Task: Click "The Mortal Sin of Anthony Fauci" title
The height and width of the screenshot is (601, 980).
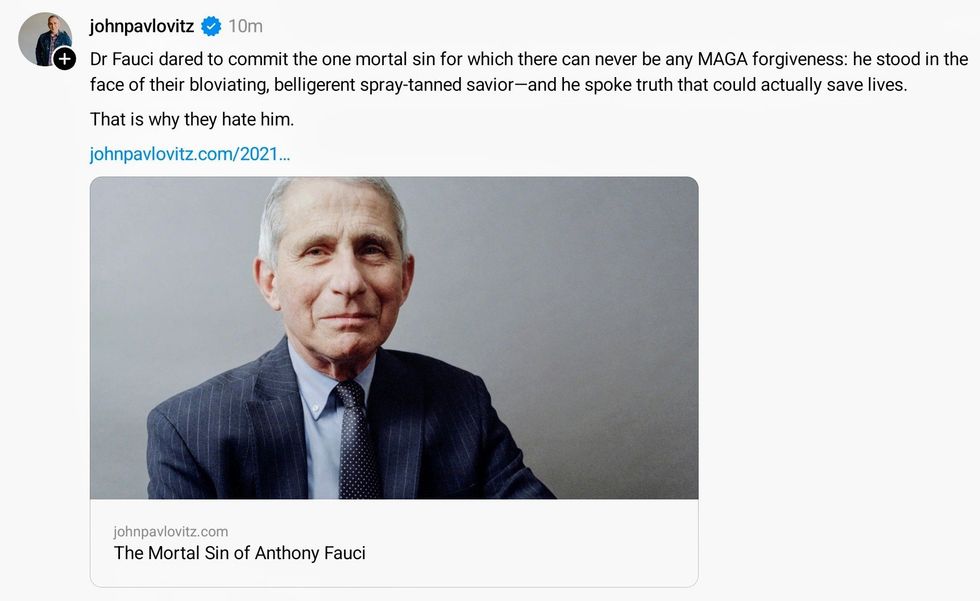Action: click(x=240, y=553)
